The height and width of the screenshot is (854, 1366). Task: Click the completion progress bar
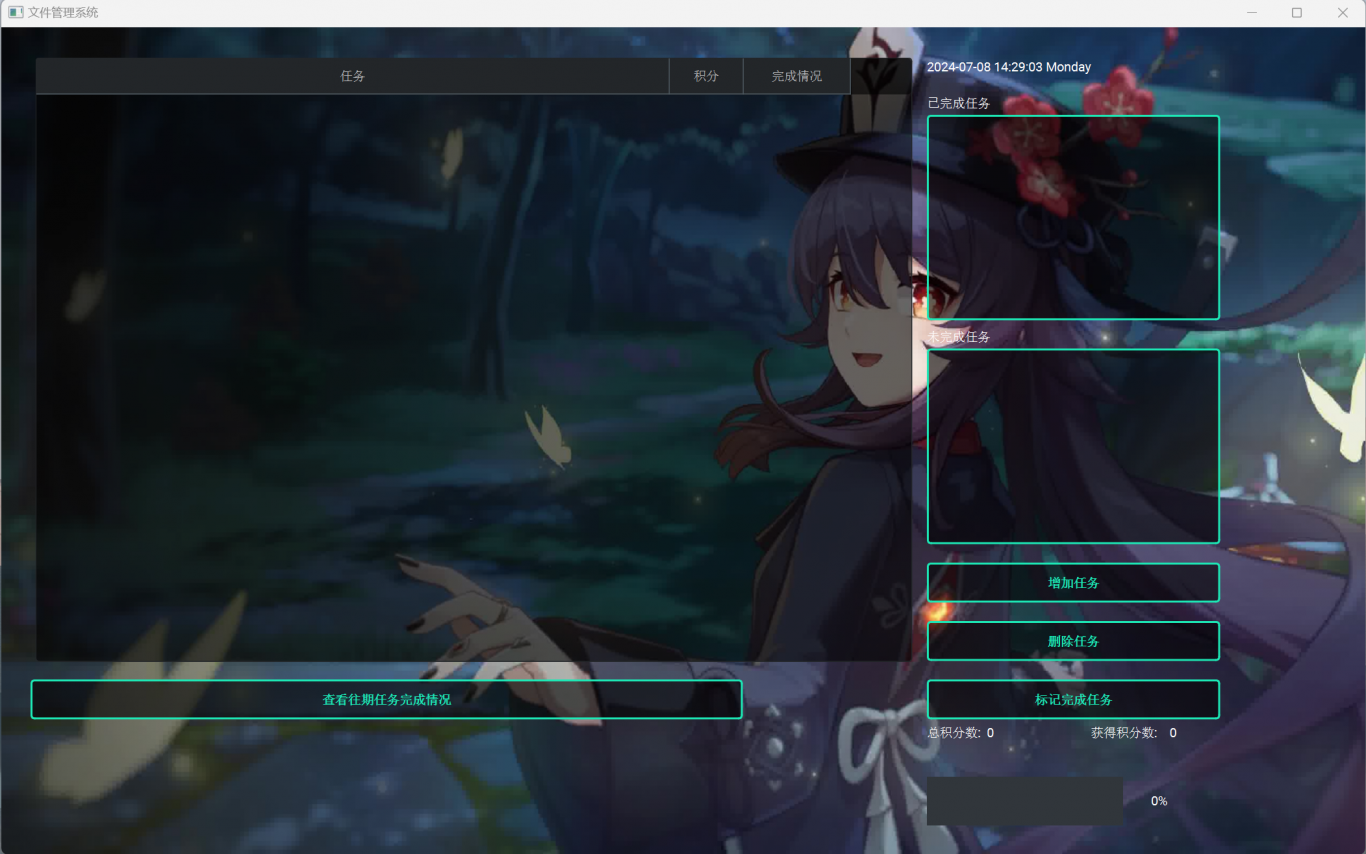point(1025,801)
